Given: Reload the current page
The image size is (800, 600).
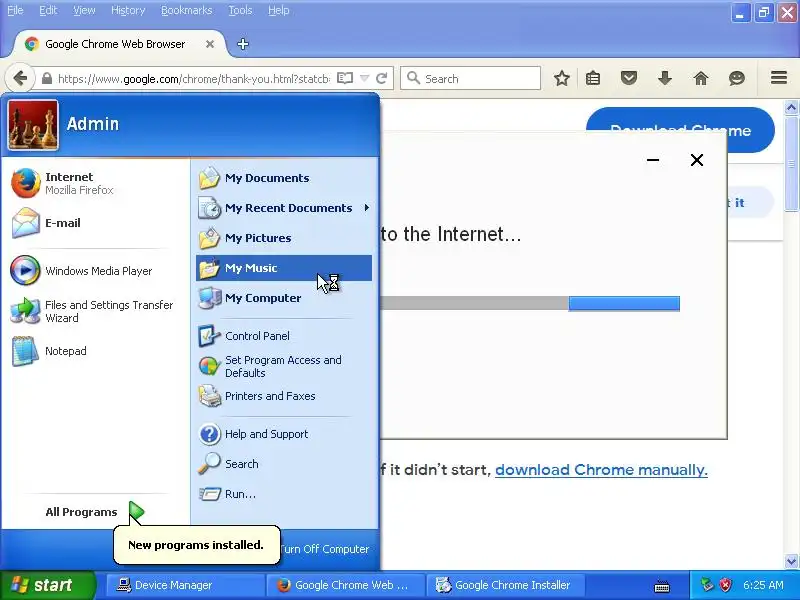Looking at the screenshot, I should pos(382,78).
